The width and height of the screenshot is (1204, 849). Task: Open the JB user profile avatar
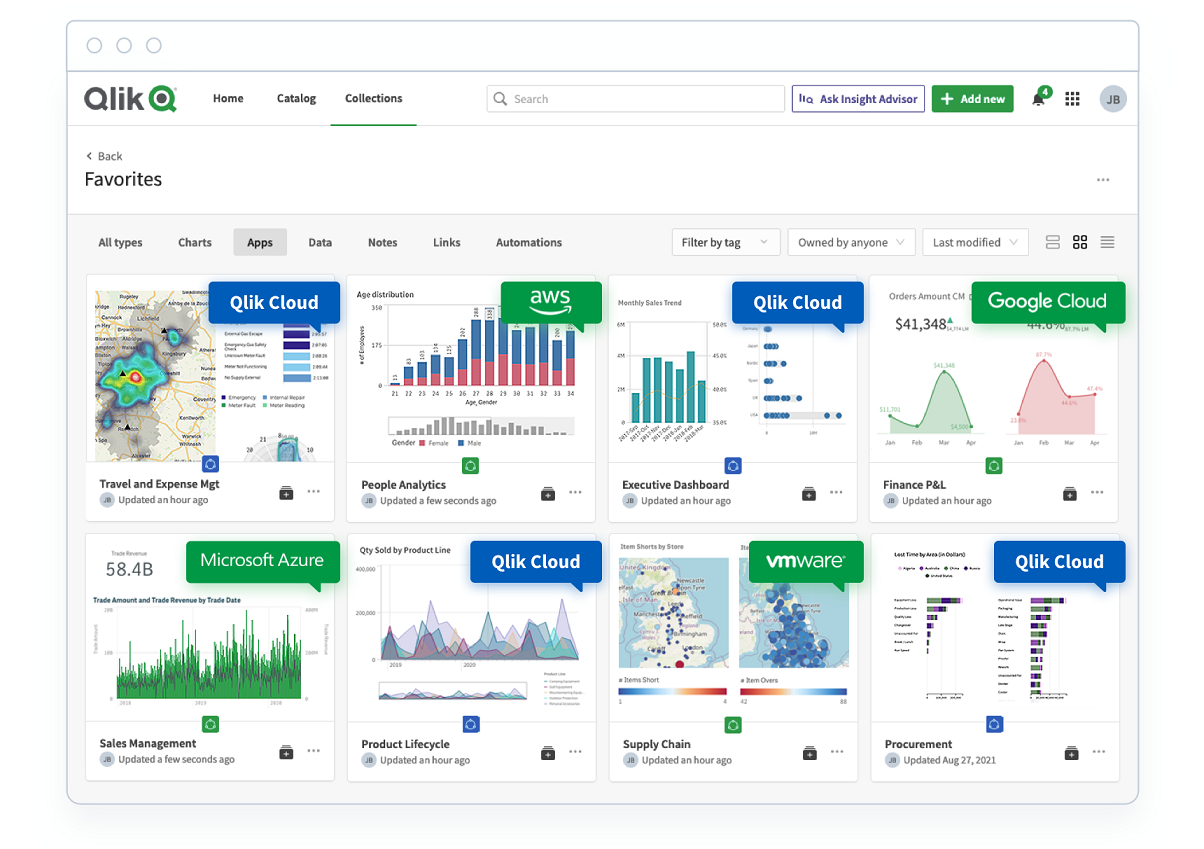pos(1113,99)
